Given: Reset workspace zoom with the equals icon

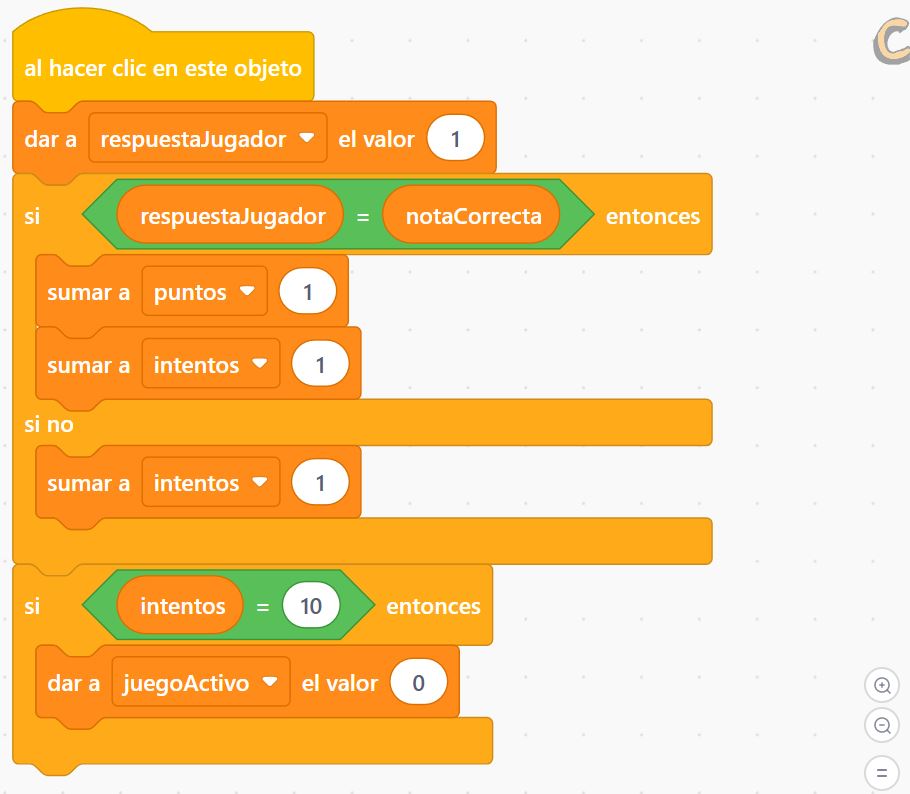Looking at the screenshot, I should tap(882, 773).
